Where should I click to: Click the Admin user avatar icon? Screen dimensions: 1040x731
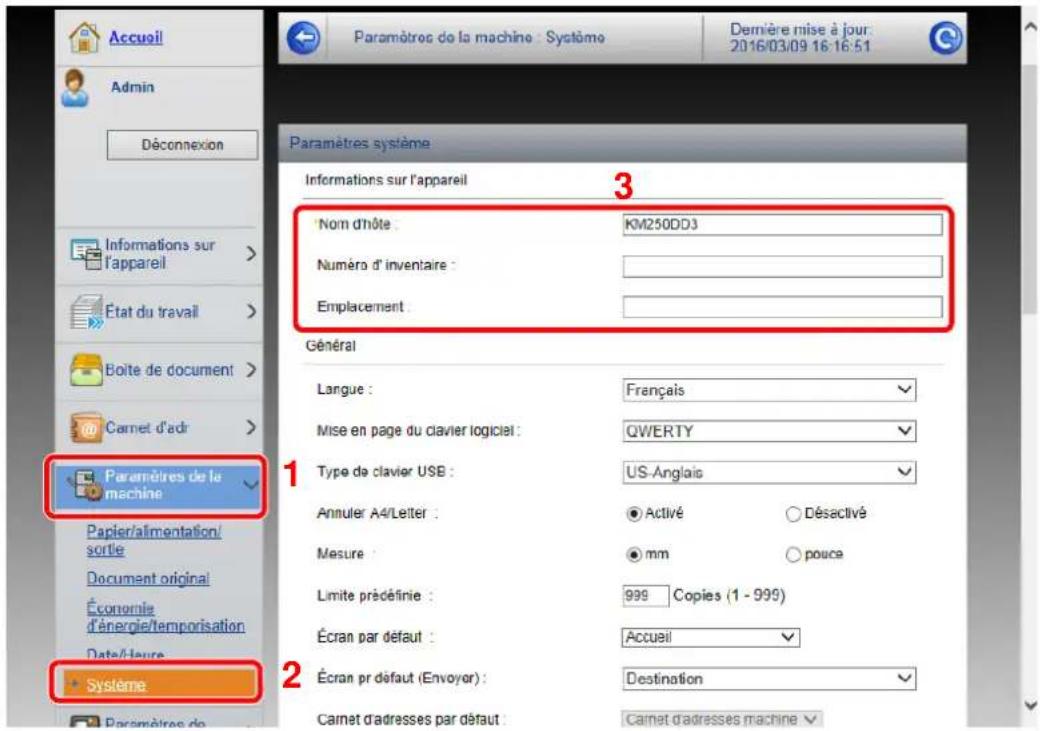74,88
